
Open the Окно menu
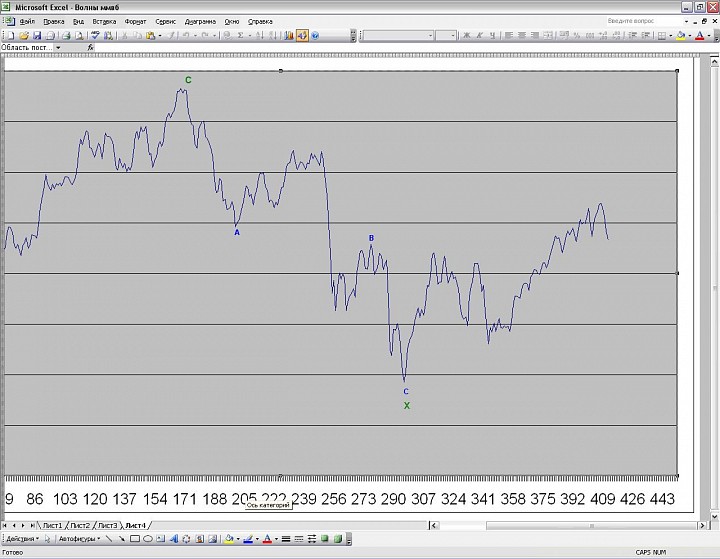tap(232, 21)
